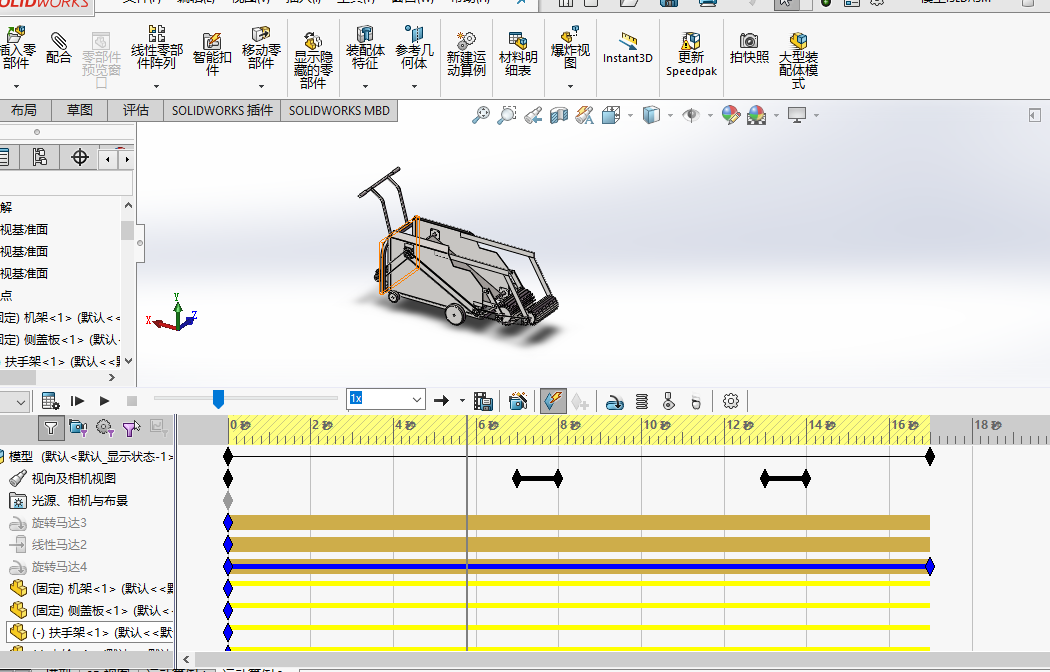
Task: Click the Smart Fasteners (智能扣件) icon
Action: [212, 54]
